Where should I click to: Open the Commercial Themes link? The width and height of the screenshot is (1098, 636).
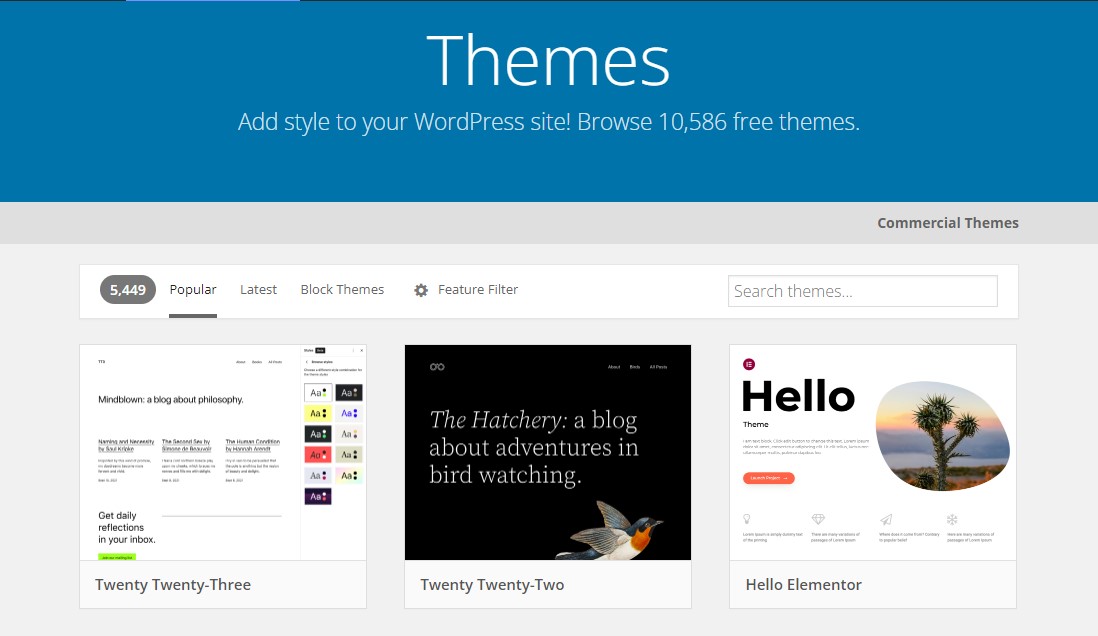tap(947, 223)
